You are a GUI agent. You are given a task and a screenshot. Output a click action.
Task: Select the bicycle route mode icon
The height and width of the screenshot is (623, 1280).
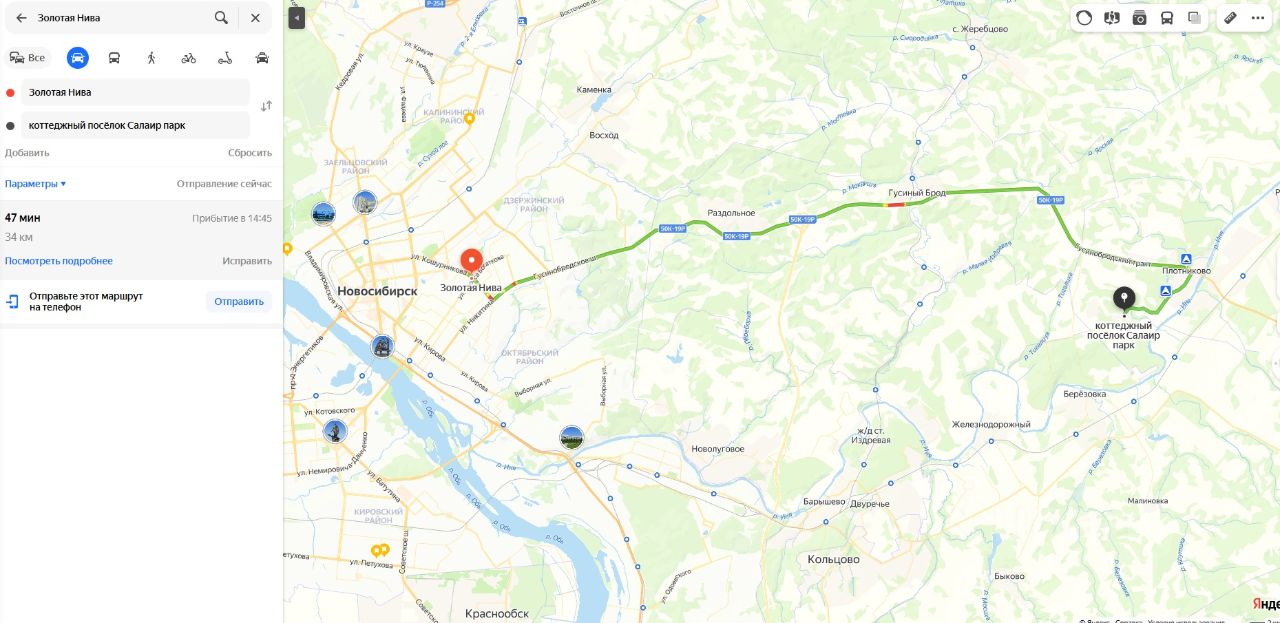[x=189, y=58]
